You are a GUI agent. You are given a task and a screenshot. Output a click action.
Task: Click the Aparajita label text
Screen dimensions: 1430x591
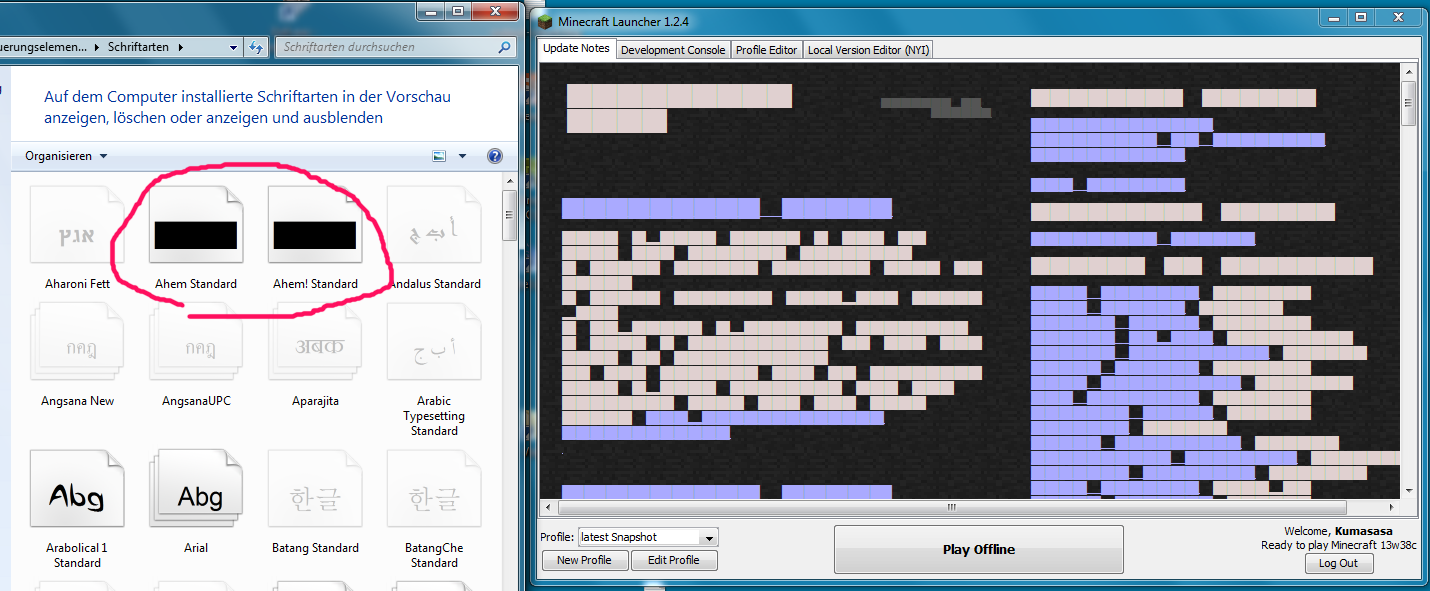tap(315, 401)
